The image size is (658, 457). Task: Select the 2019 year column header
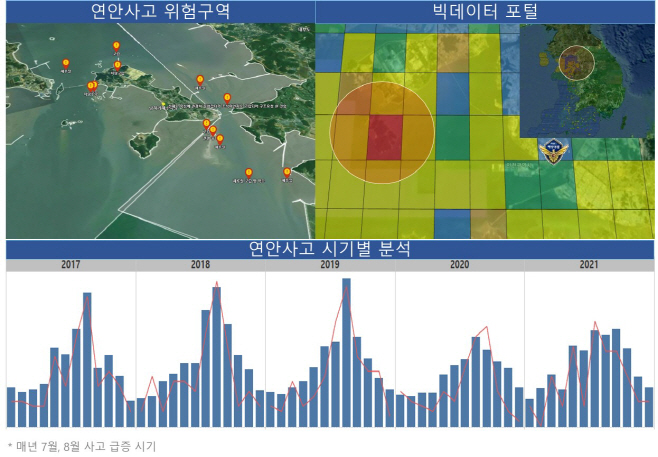[330, 266]
